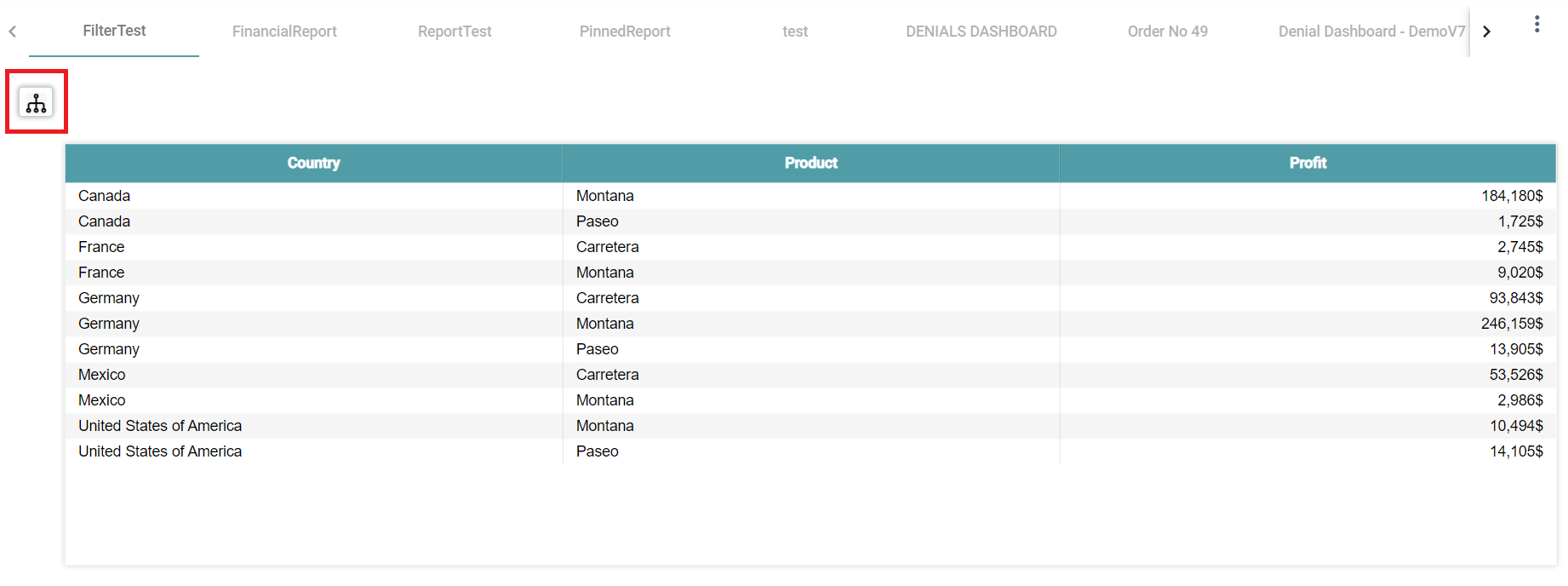Image resolution: width=1568 pixels, height=586 pixels.
Task: Open the tab labeled test
Action: point(795,32)
